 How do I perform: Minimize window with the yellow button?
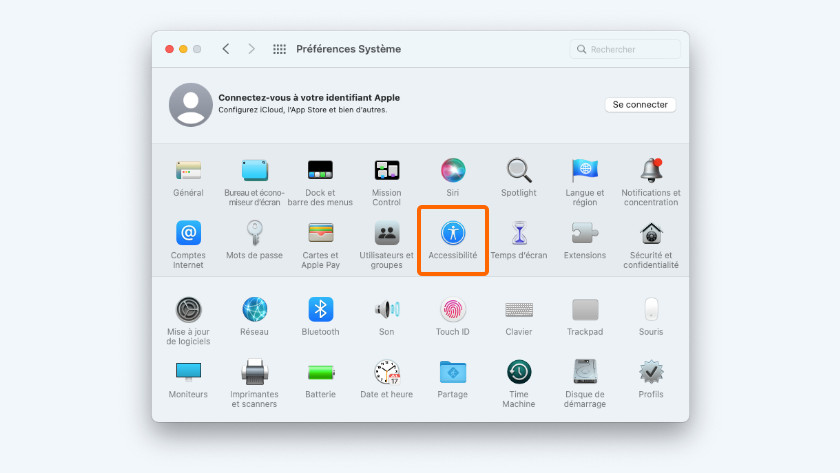pyautogui.click(x=183, y=49)
